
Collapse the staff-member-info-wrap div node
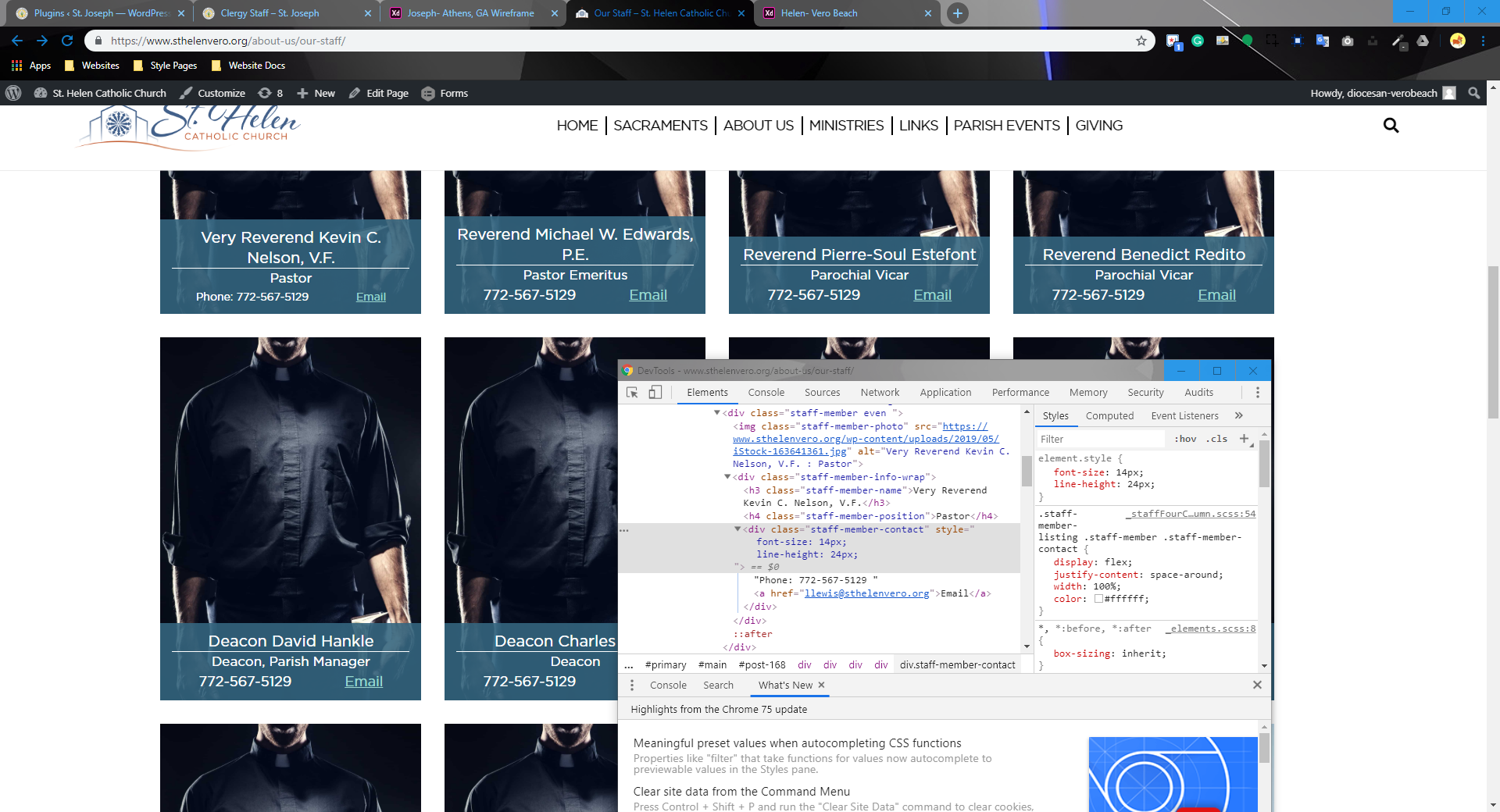(x=727, y=477)
